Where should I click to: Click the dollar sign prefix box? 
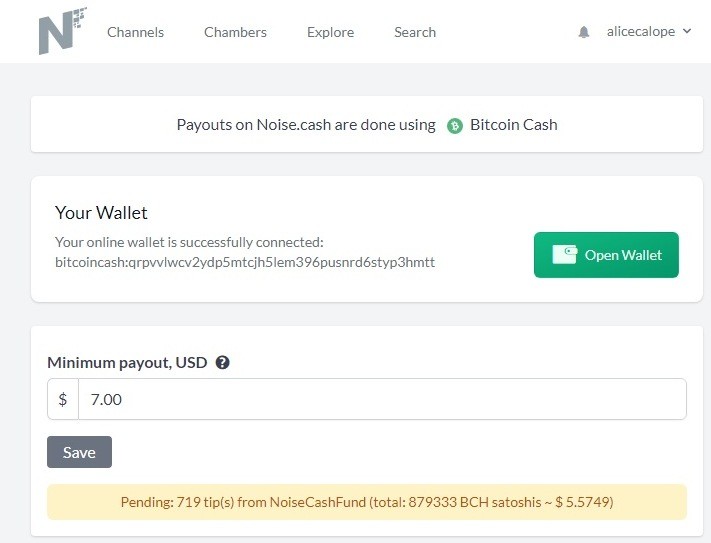[63, 399]
